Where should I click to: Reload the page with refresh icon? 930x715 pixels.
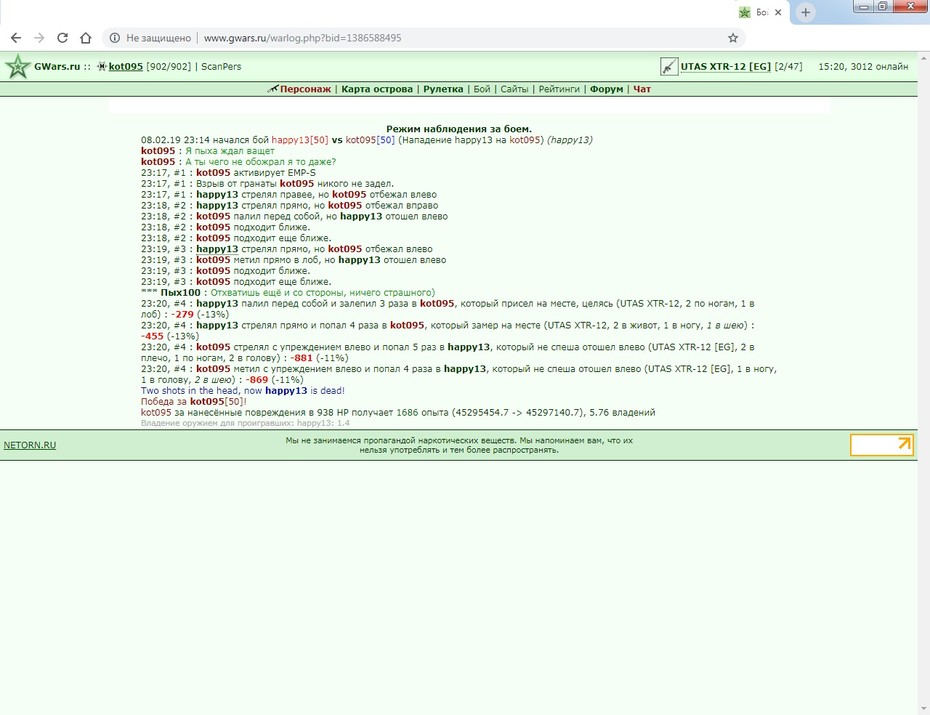tap(62, 38)
